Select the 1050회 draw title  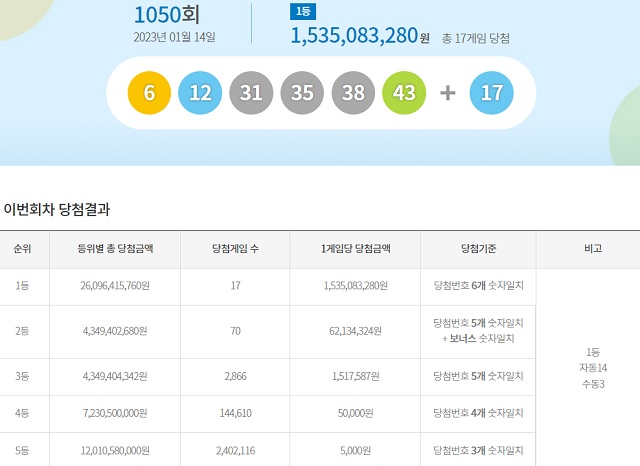[x=167, y=15]
